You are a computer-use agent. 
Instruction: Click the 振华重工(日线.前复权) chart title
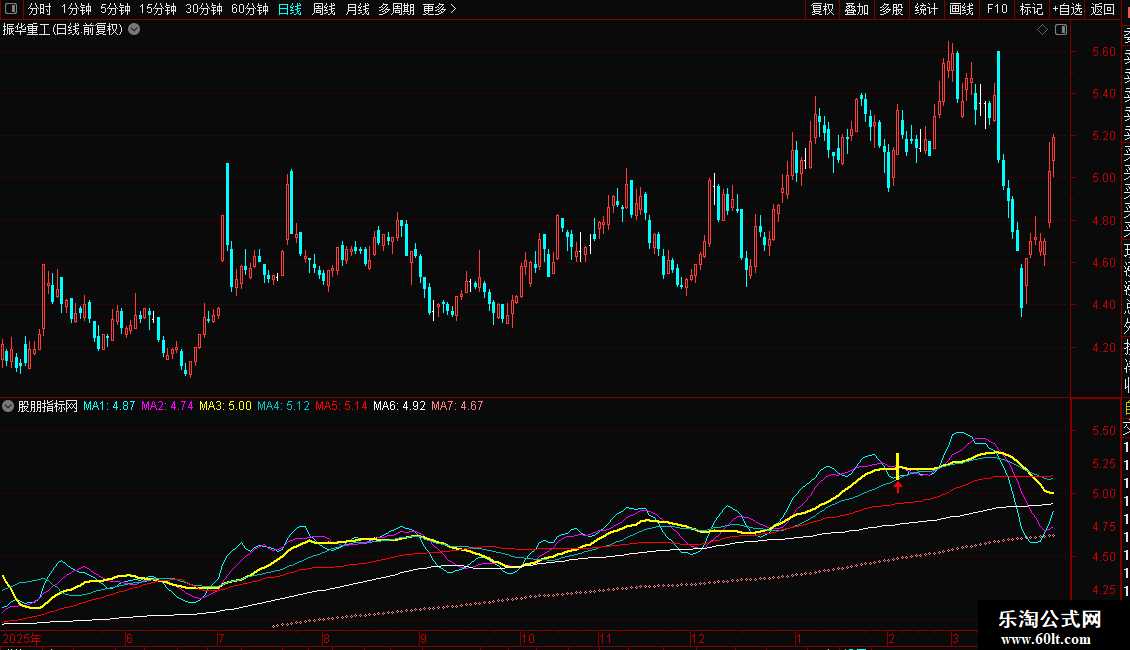click(63, 30)
